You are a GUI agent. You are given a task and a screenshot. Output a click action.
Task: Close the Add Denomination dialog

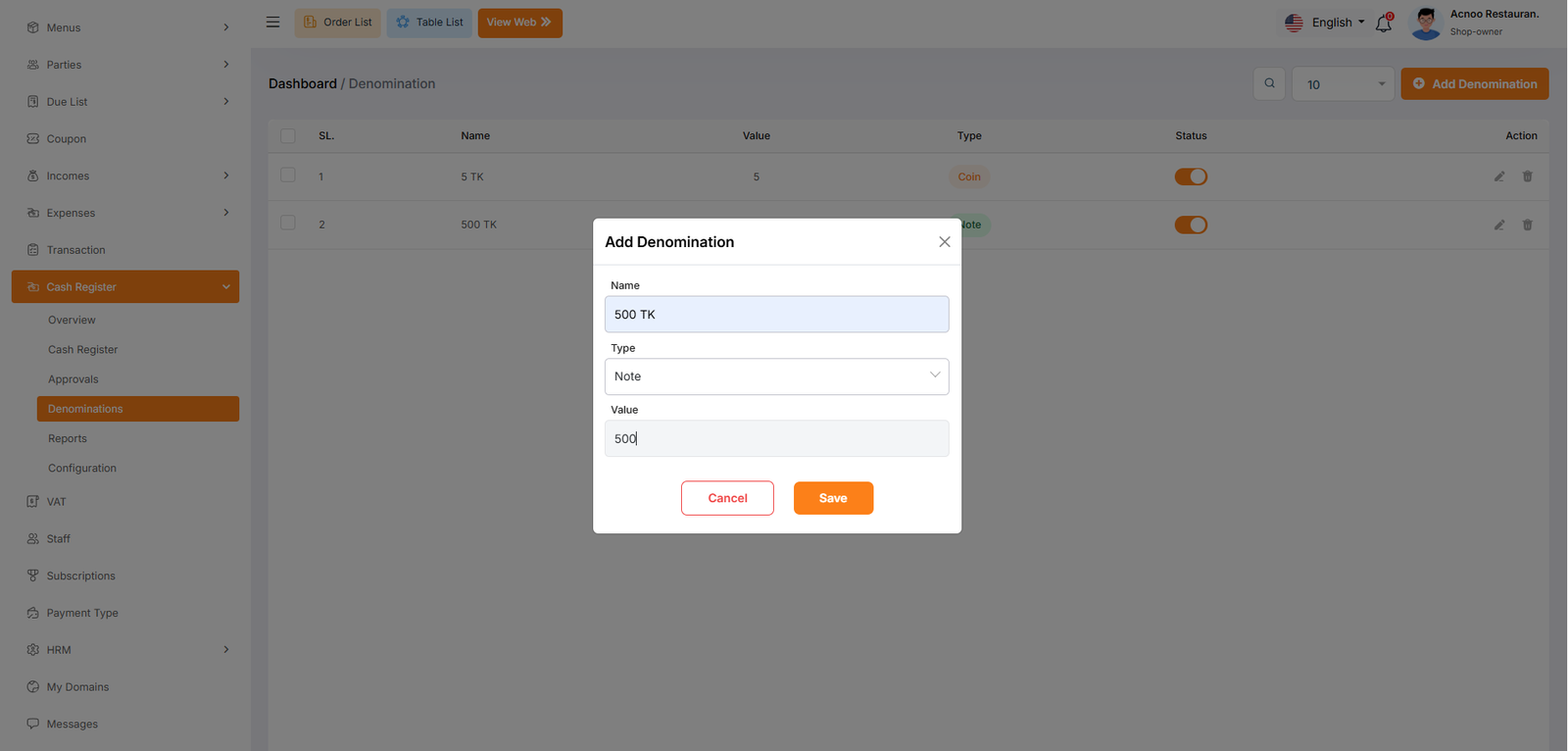click(944, 242)
